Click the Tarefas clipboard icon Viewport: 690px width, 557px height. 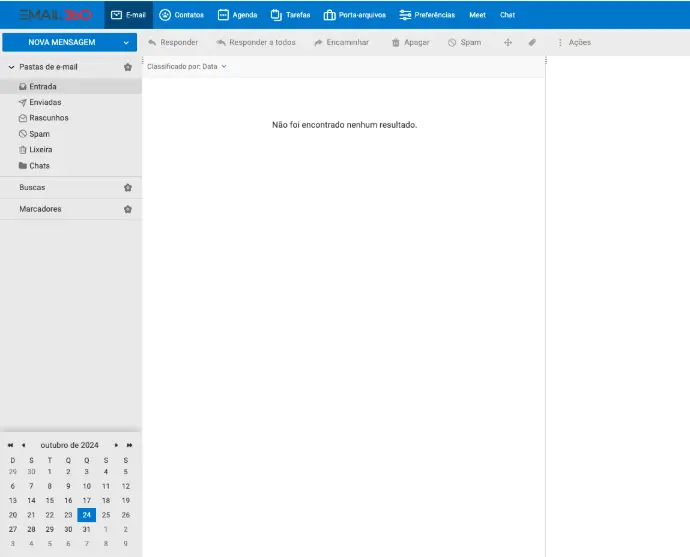pyautogui.click(x=276, y=15)
